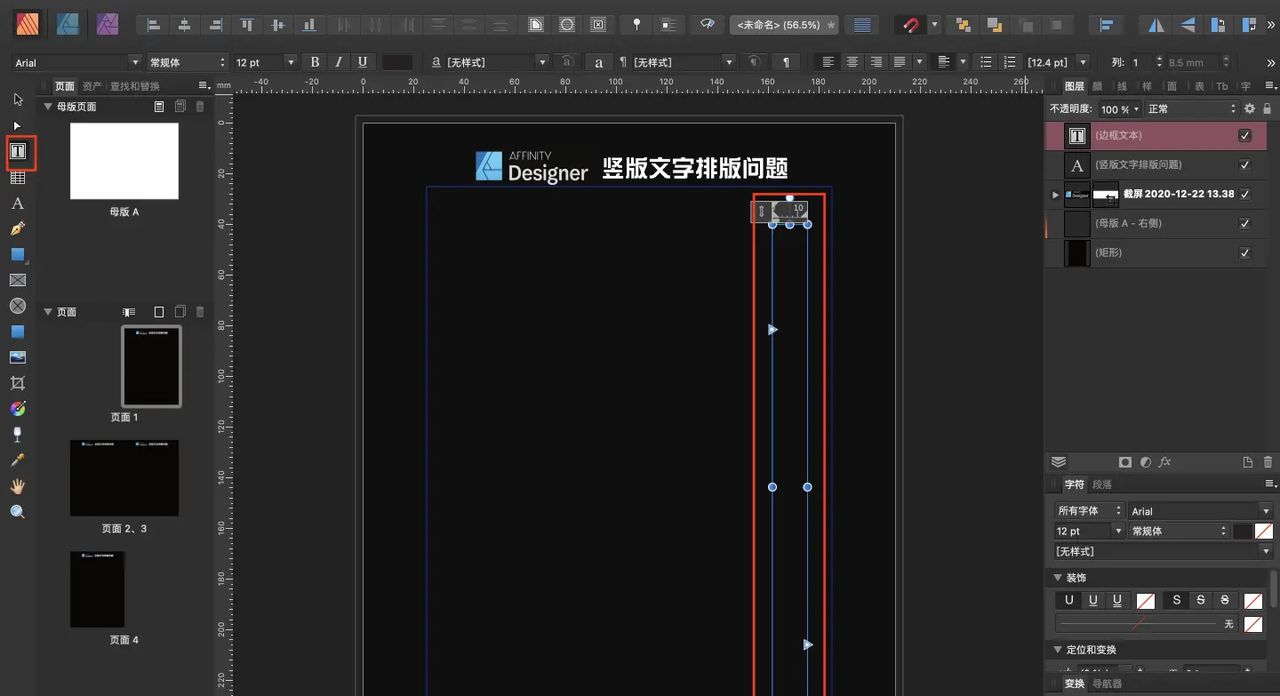Click the italic formatting button
The width and height of the screenshot is (1280, 696).
tap(338, 61)
